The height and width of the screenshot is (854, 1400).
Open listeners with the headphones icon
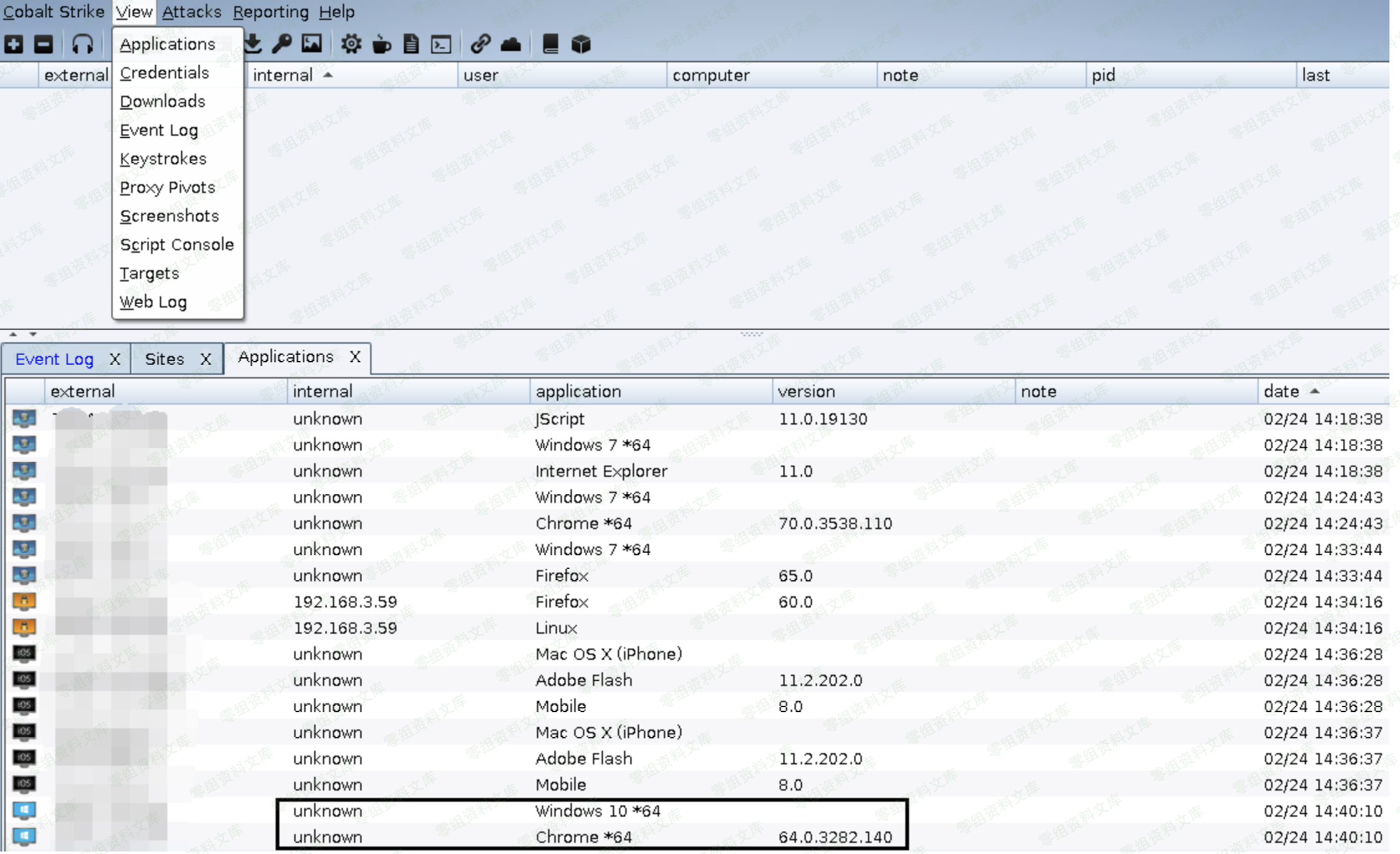(x=82, y=44)
